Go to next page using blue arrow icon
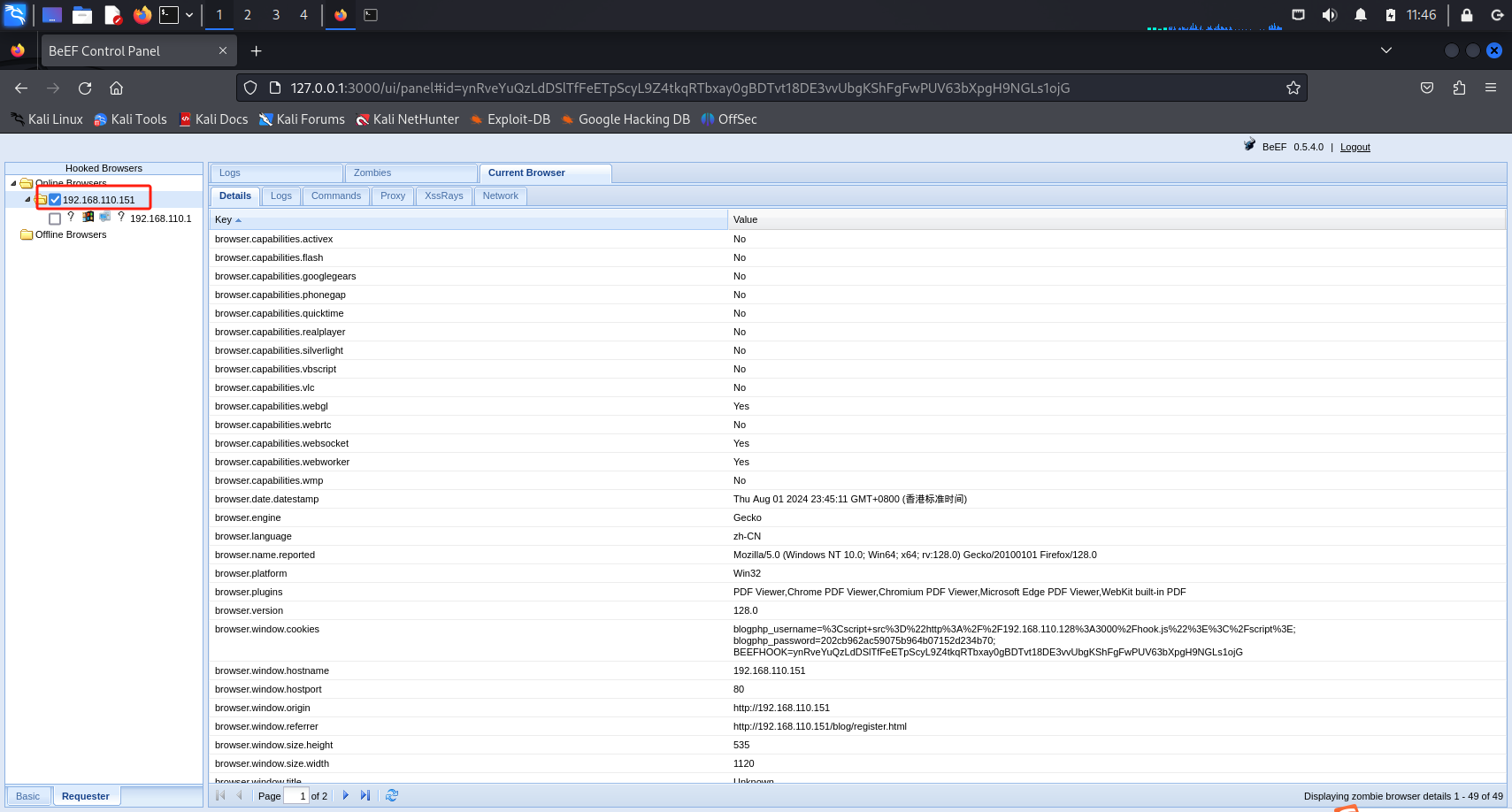 345,795
